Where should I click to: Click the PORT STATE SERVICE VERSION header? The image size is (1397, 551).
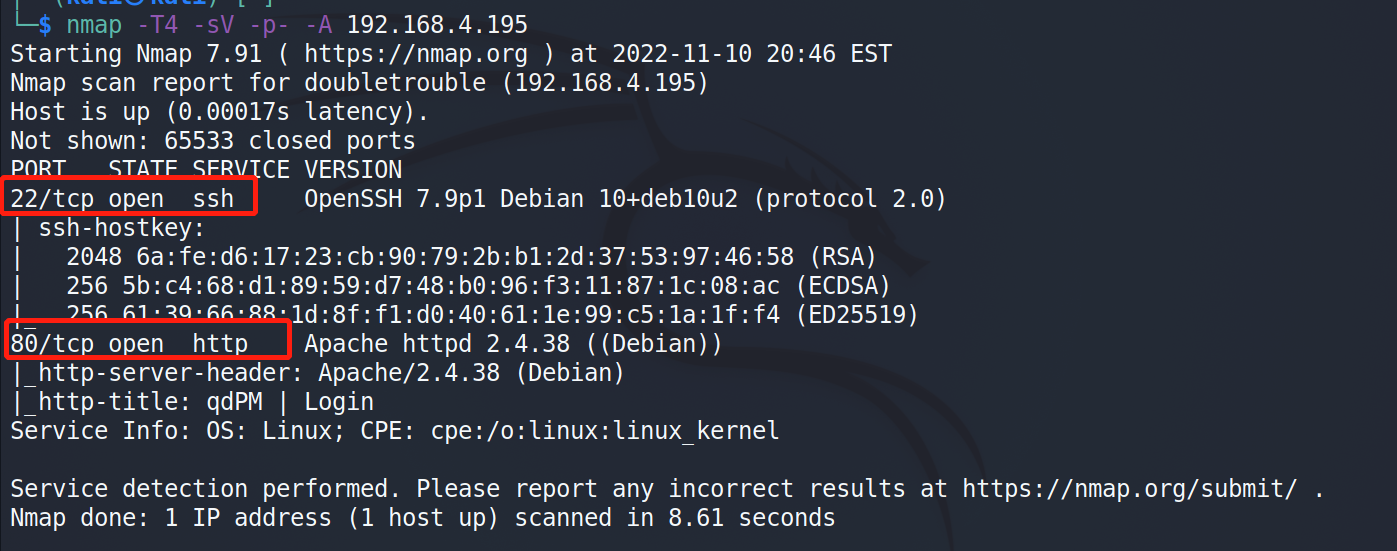click(206, 169)
